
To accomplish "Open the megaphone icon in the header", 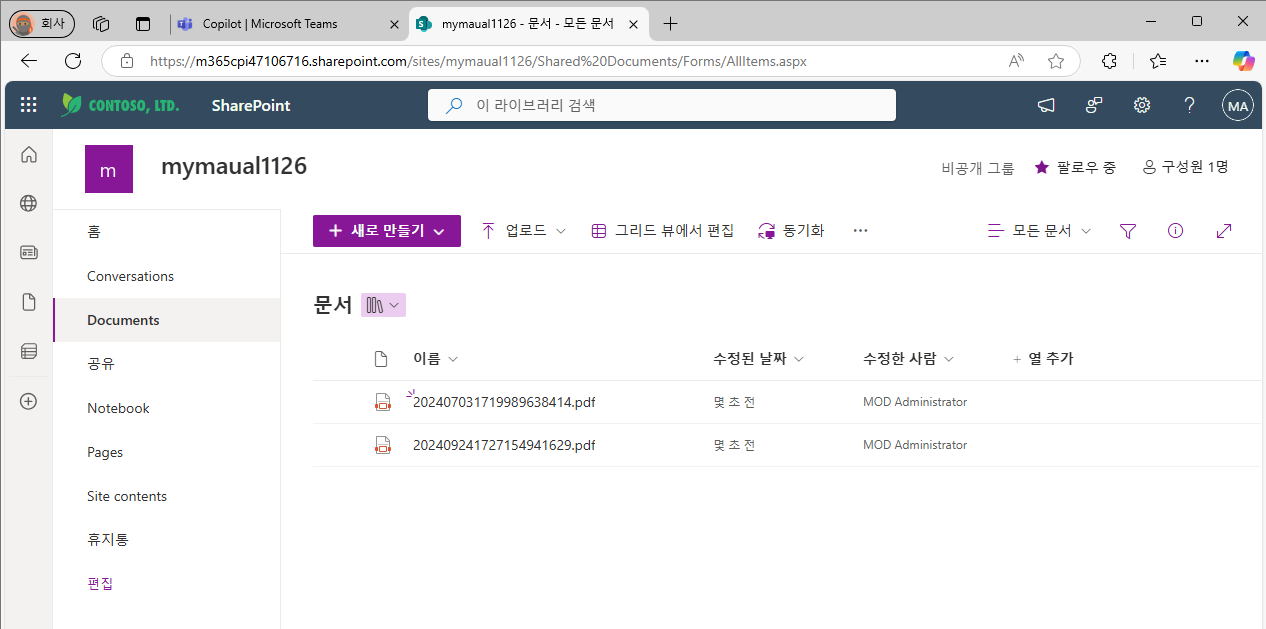I will pos(1046,105).
